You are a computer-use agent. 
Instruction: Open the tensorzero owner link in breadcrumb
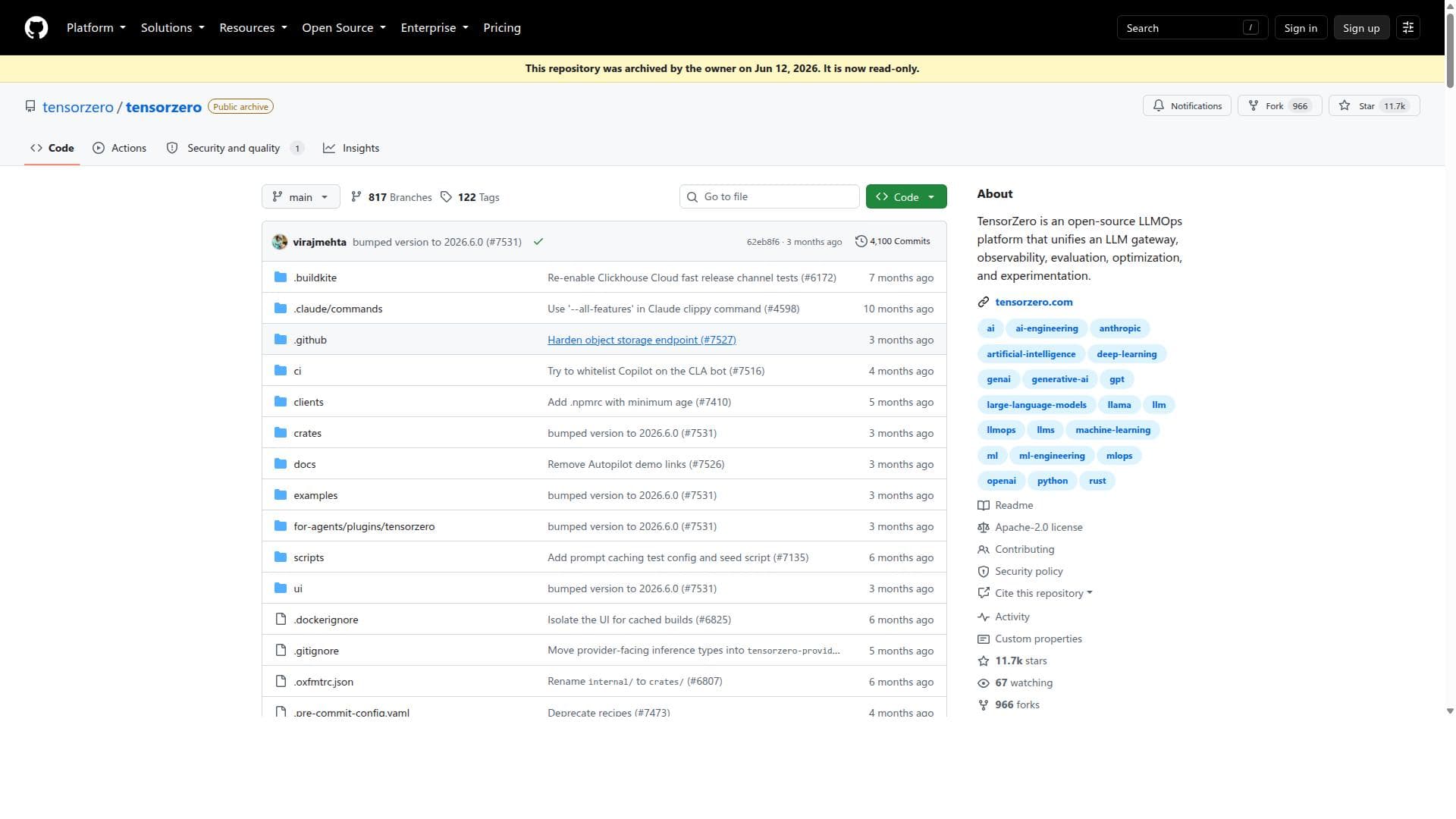click(x=78, y=107)
